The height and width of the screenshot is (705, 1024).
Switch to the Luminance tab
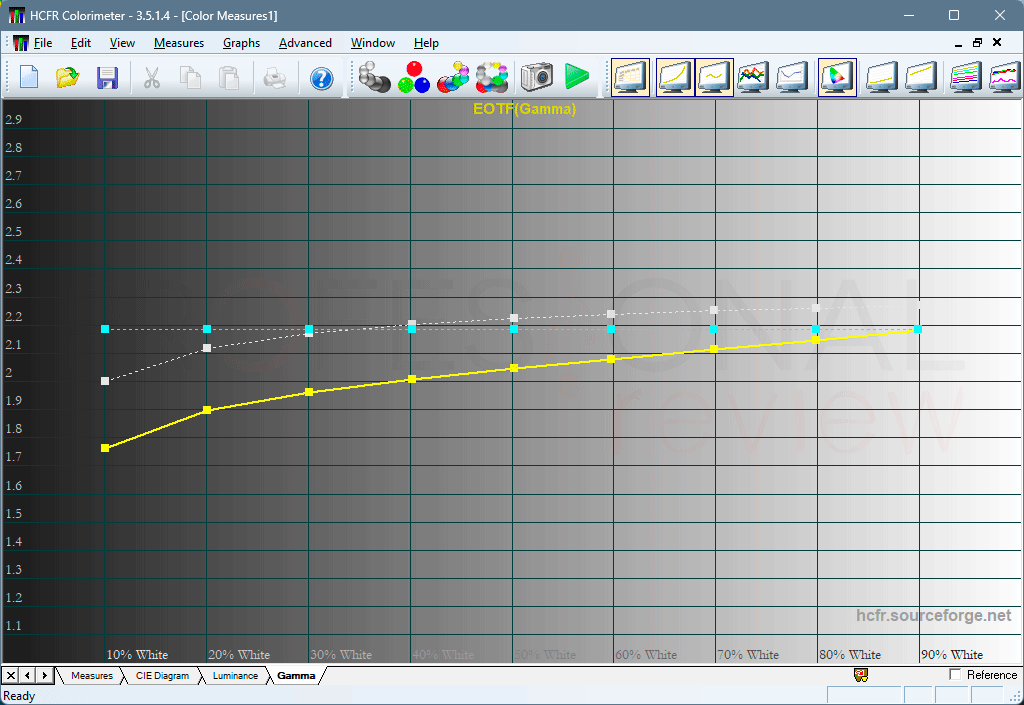[235, 676]
